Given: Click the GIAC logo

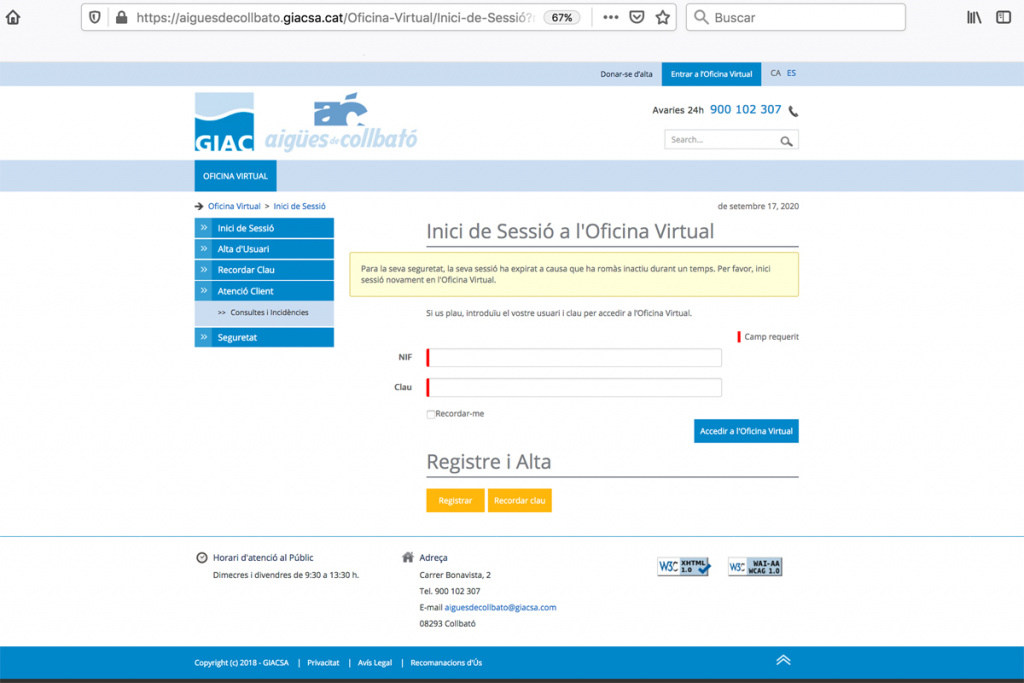Looking at the screenshot, I should pos(224,122).
